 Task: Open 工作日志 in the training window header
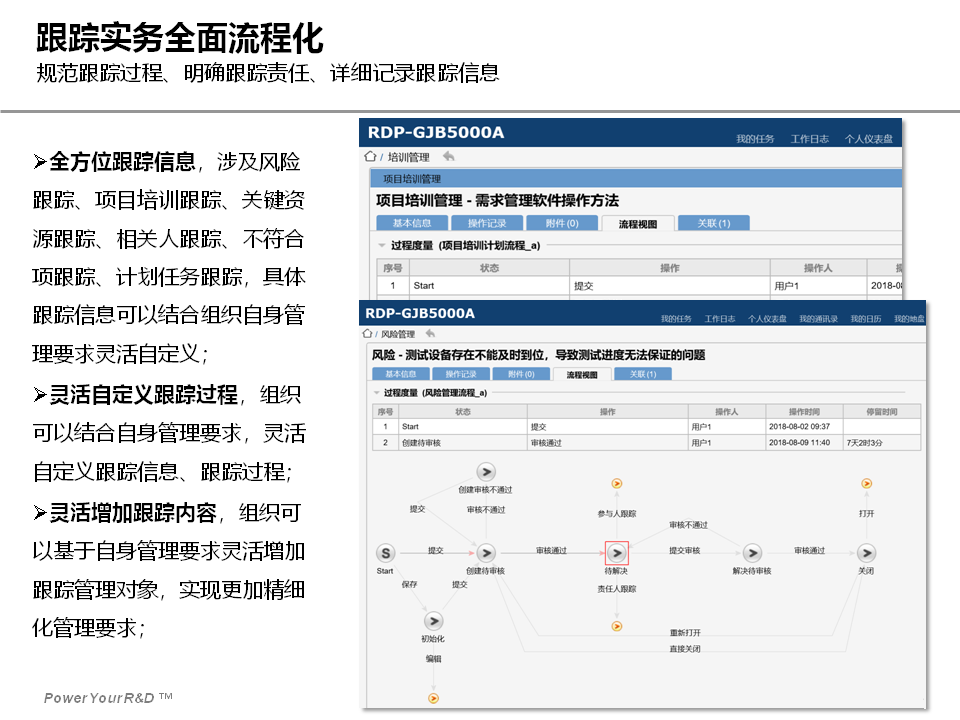pyautogui.click(x=809, y=139)
